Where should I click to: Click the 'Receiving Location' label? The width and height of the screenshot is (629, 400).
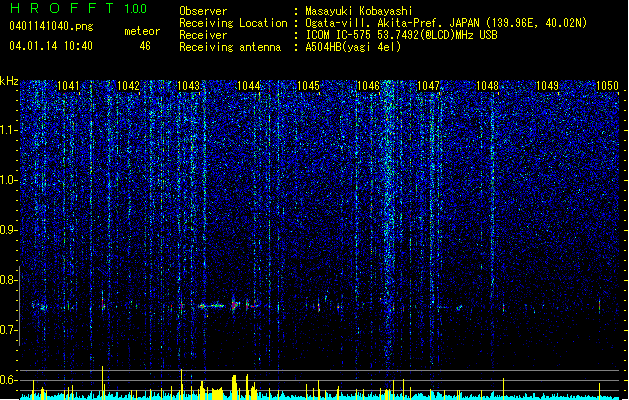233,23
